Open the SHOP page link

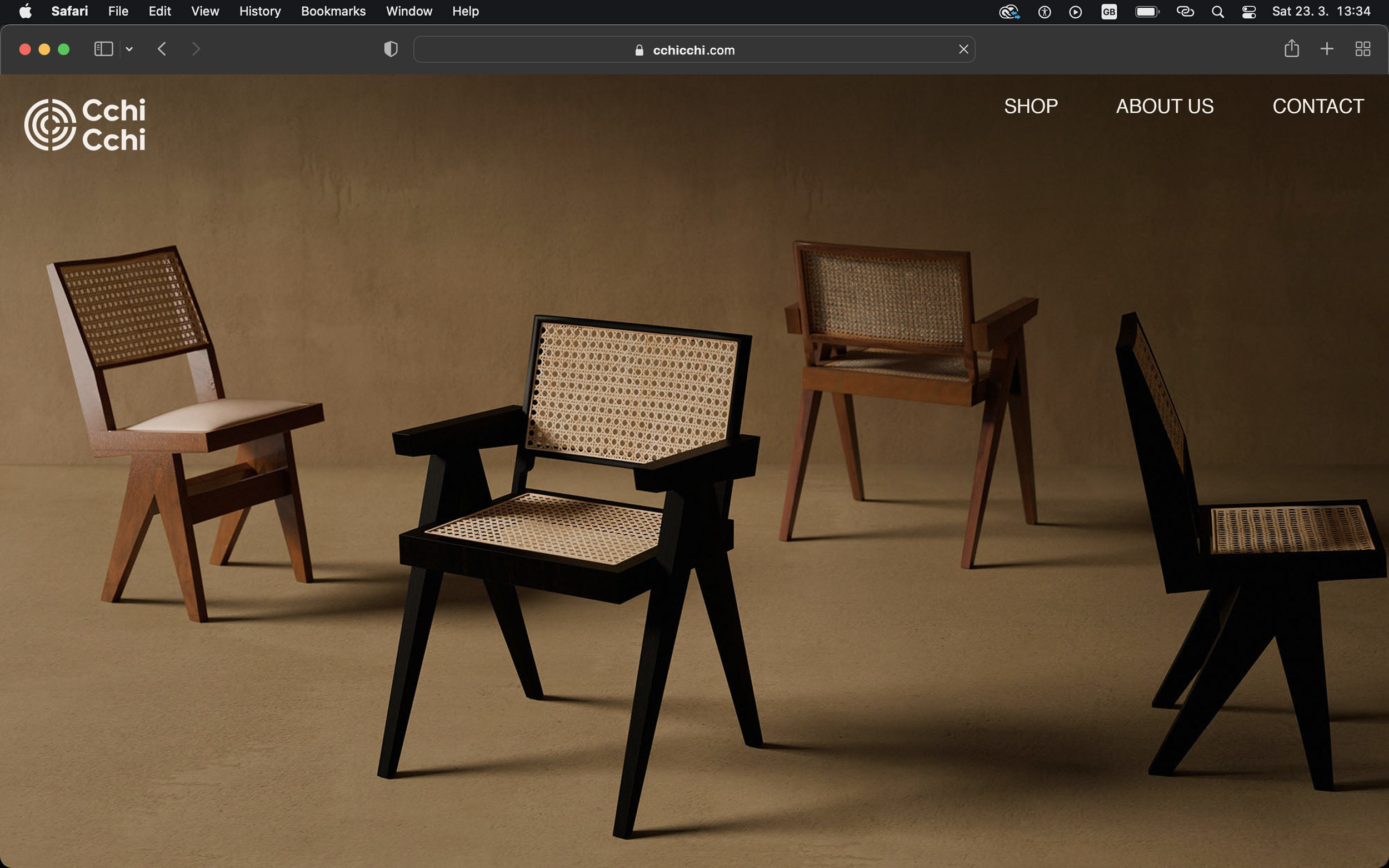click(1031, 106)
